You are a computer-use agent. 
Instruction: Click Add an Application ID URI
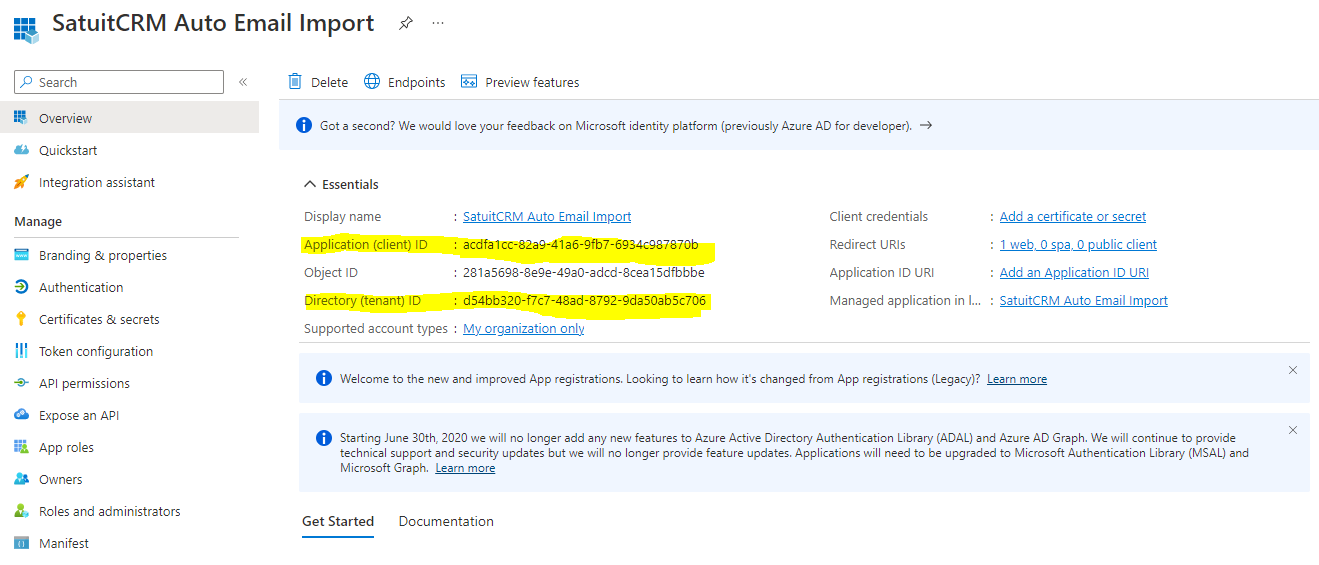click(x=1074, y=272)
